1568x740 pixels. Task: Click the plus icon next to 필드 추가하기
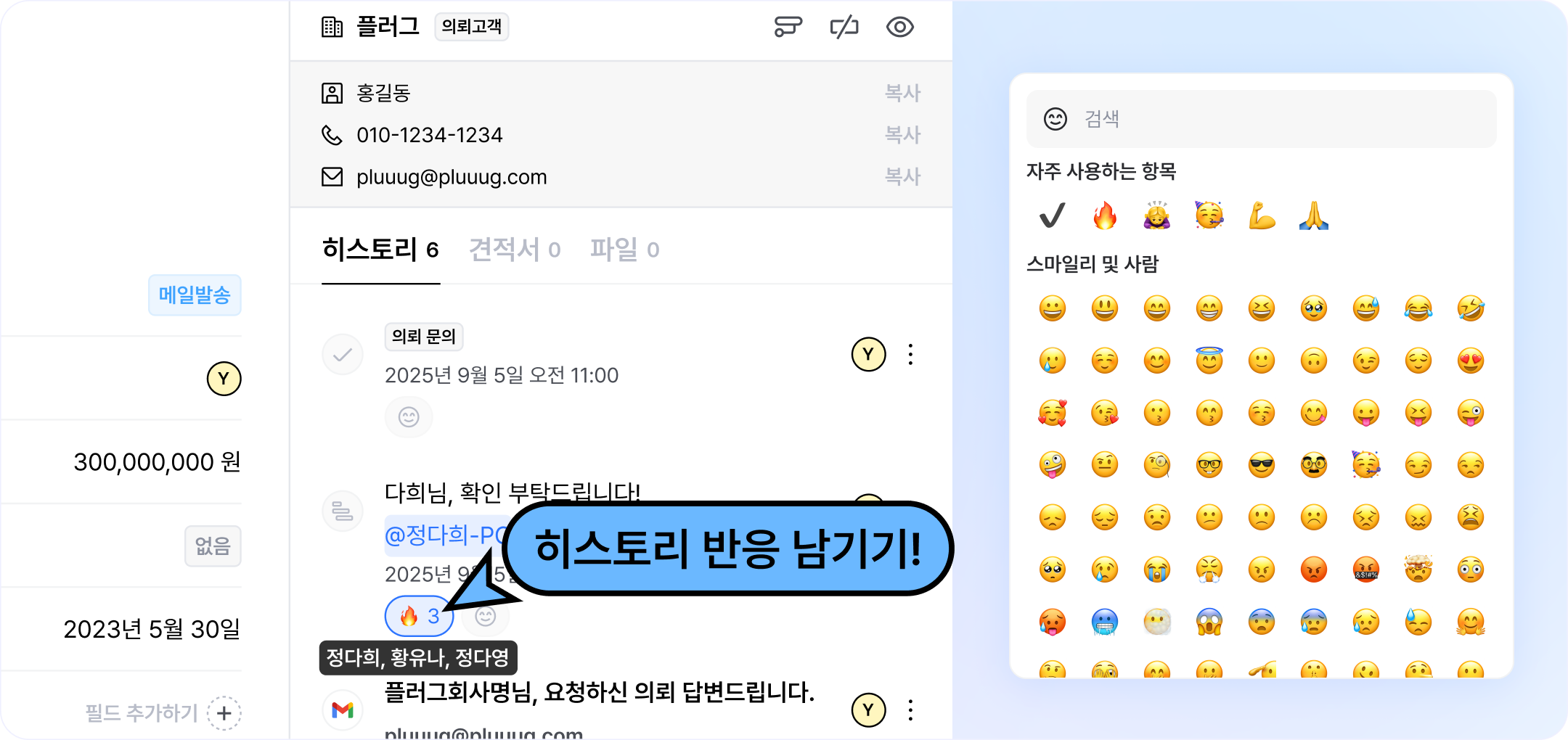[224, 713]
